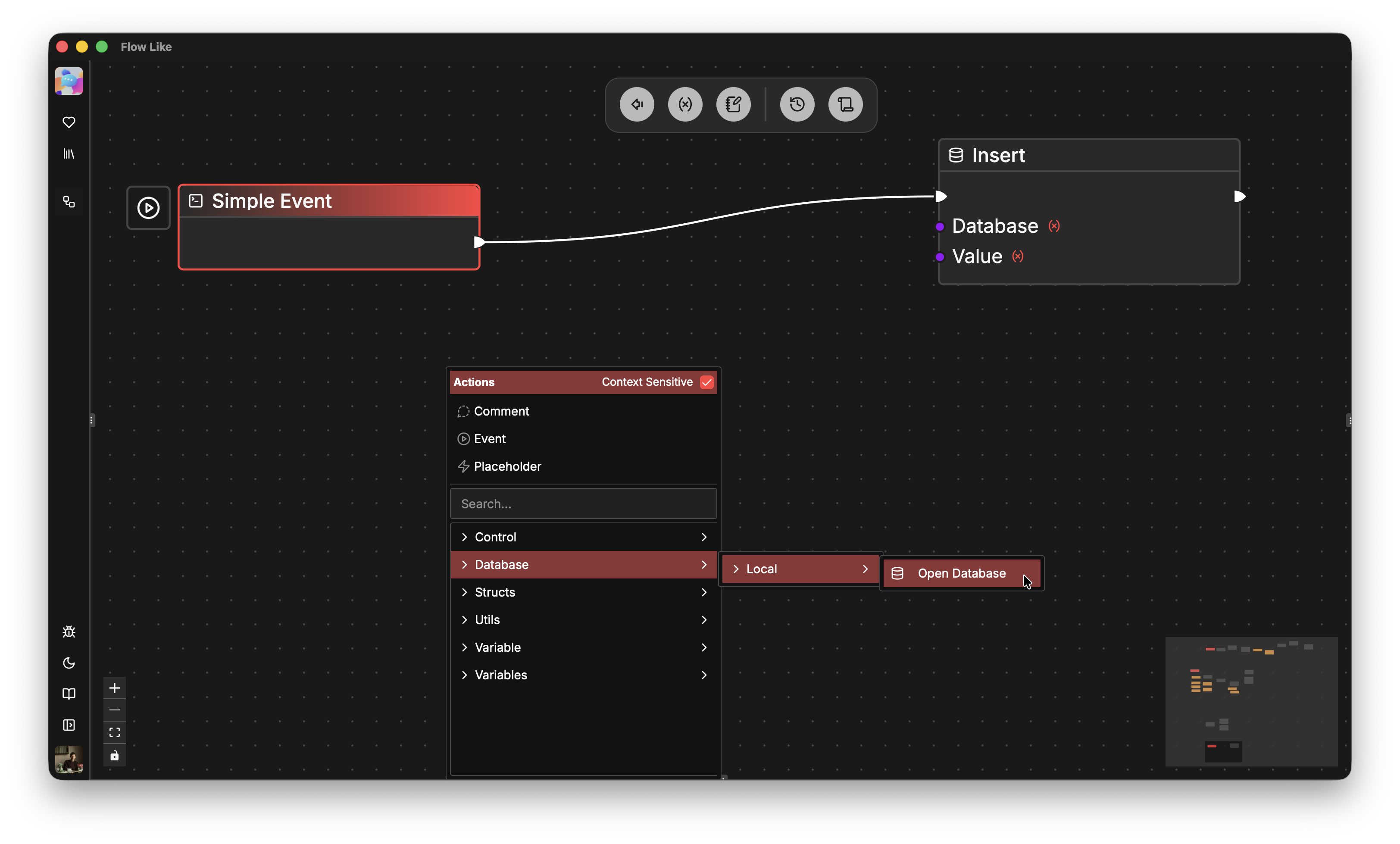Open favorites with the heart icon
The height and width of the screenshot is (844, 1400).
pyautogui.click(x=69, y=122)
